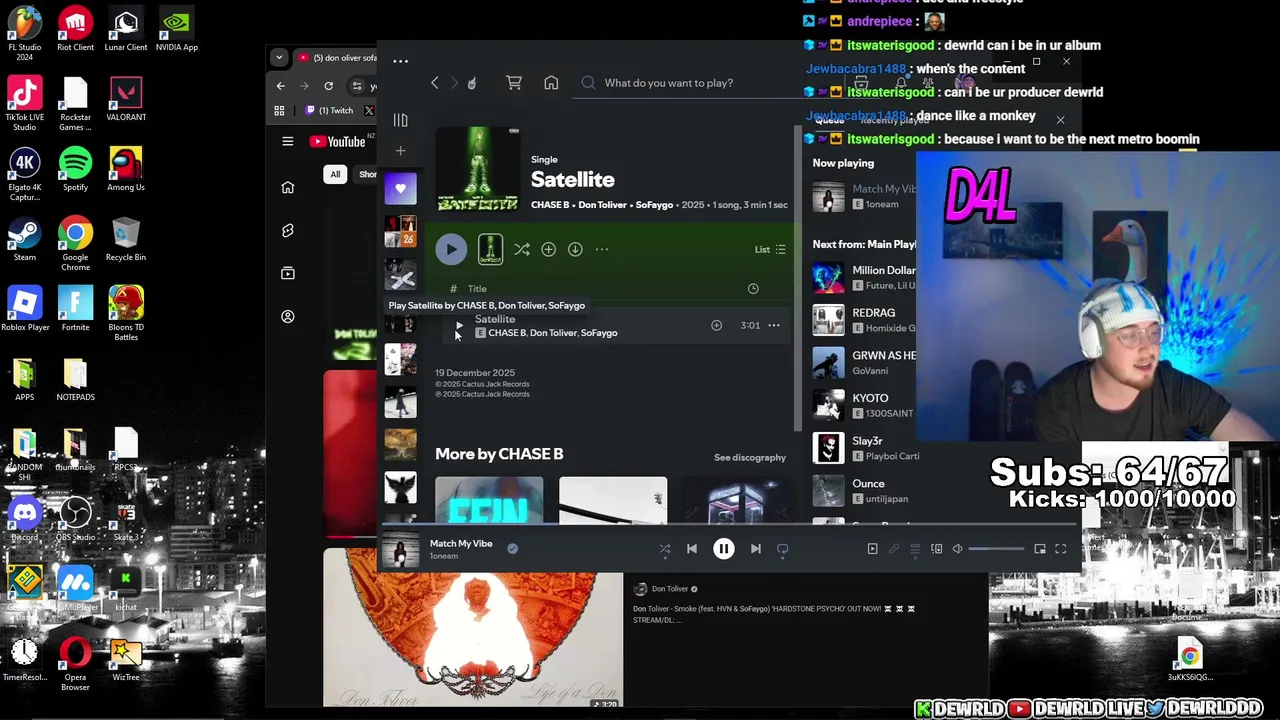Go back in Spotify navigation

point(434,83)
